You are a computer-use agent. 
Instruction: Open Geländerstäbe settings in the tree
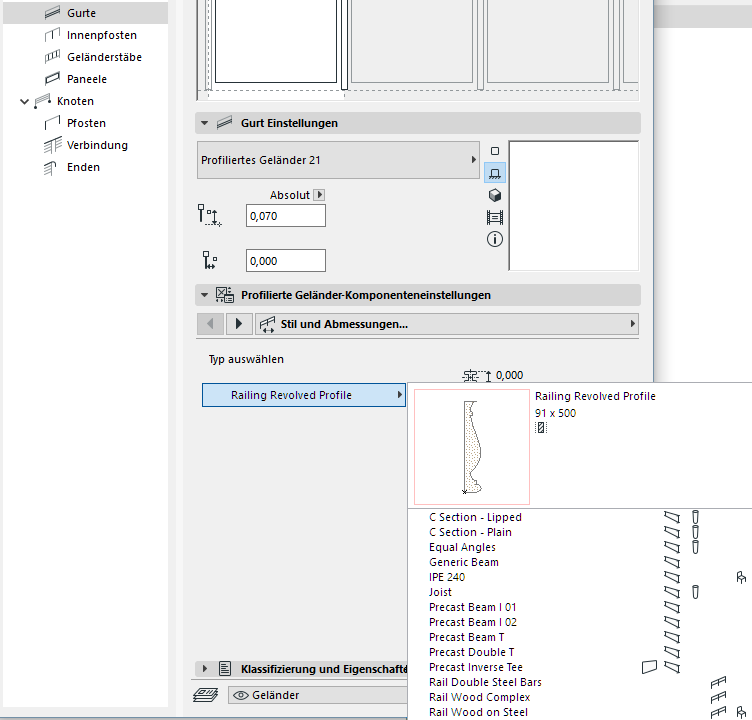(104, 57)
